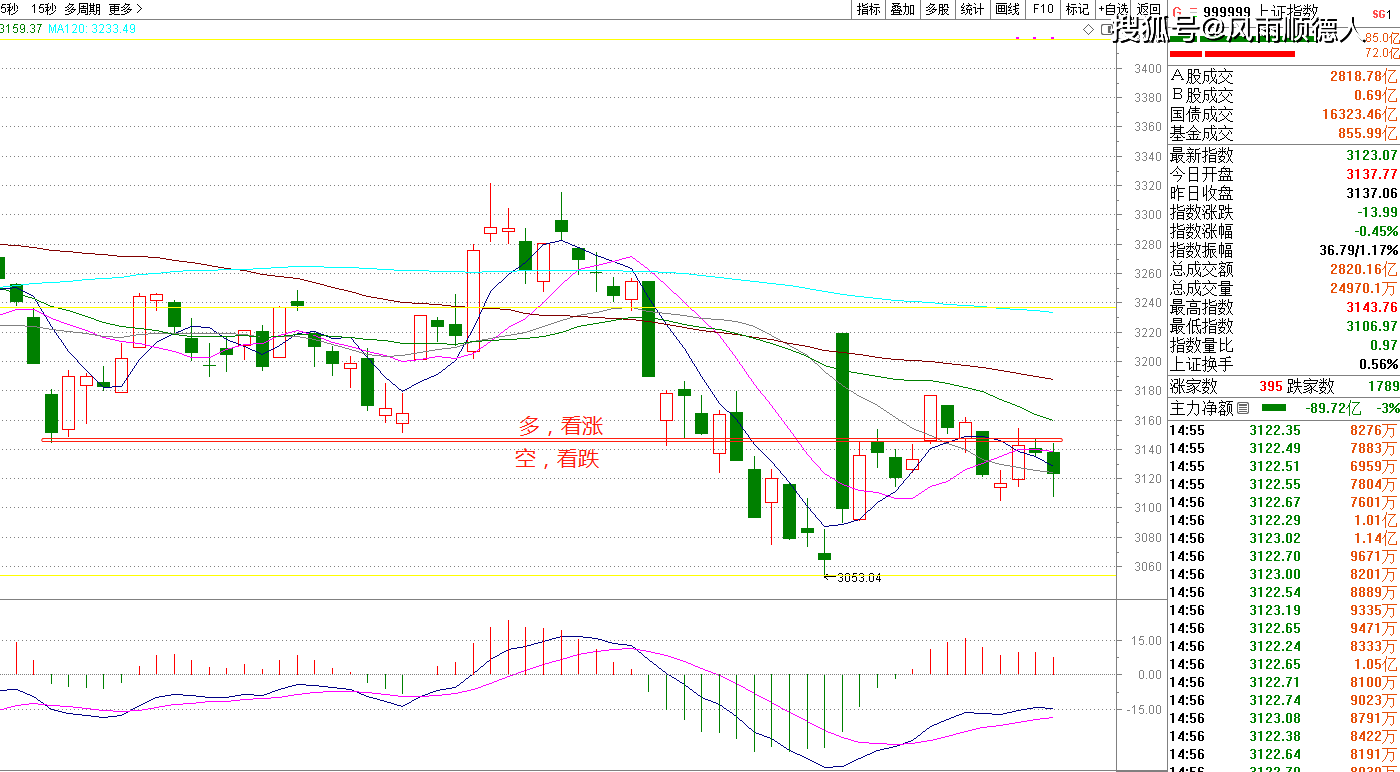Open the 多股 multi-stock view
Image resolution: width=1400 pixels, height=772 pixels.
(x=937, y=9)
